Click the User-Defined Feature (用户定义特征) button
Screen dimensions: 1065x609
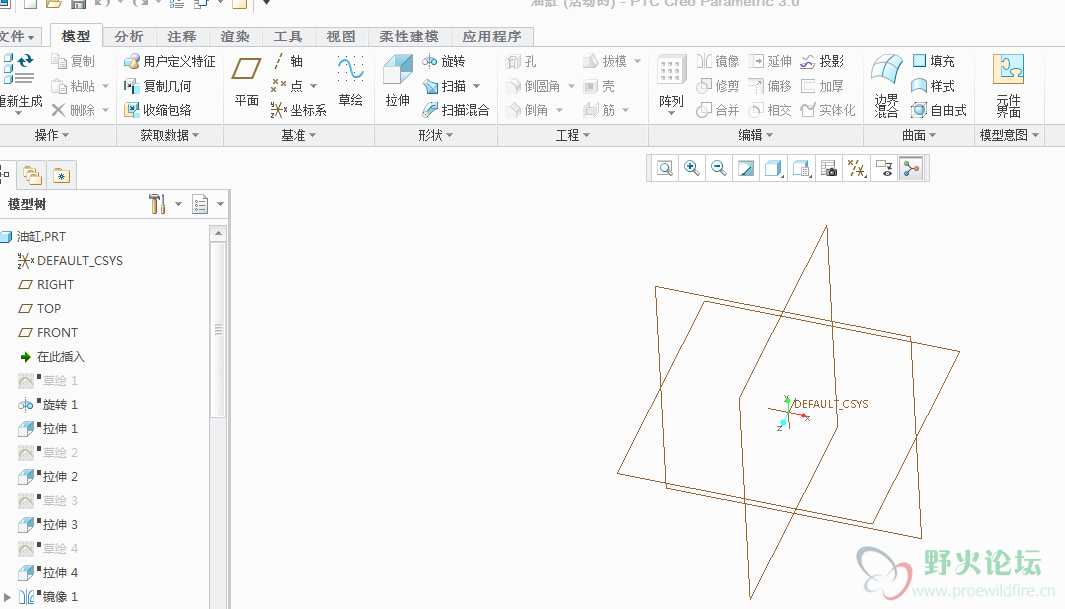pos(170,62)
